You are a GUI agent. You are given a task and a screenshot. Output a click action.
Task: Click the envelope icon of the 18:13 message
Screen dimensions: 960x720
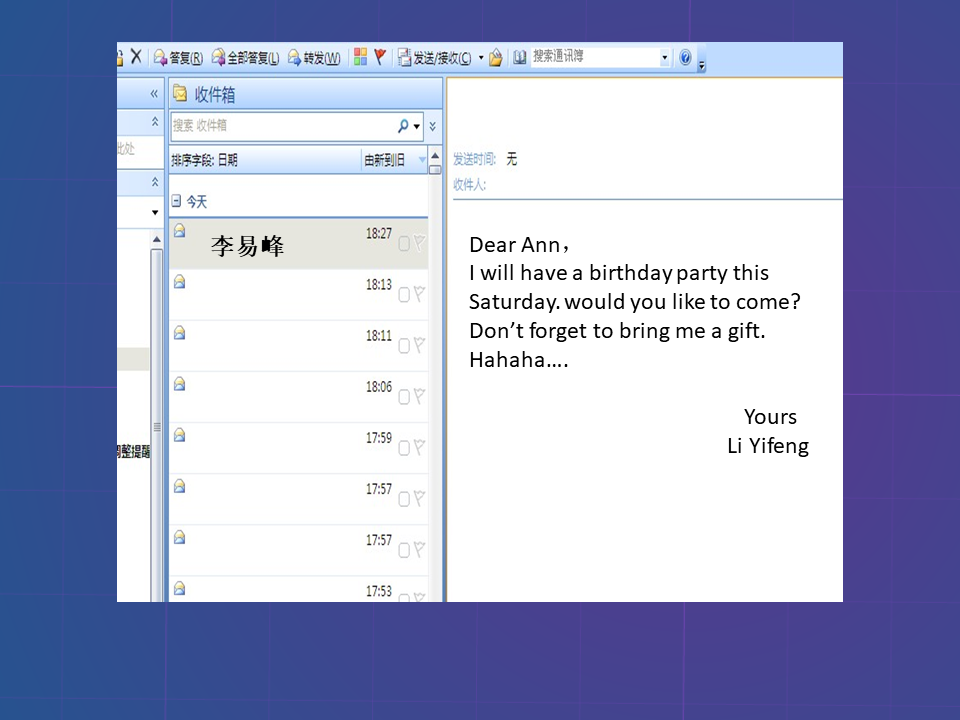click(x=179, y=282)
